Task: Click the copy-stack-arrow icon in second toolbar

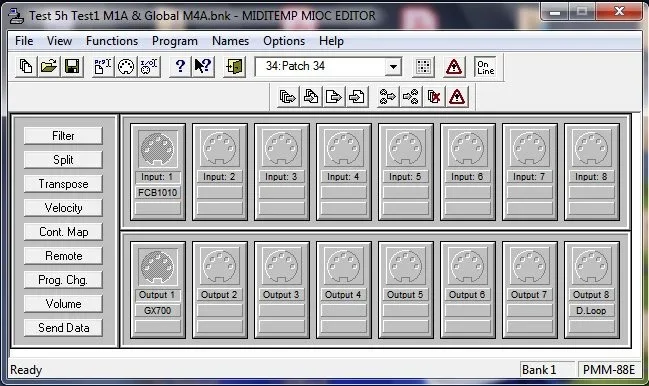Action: [288, 97]
